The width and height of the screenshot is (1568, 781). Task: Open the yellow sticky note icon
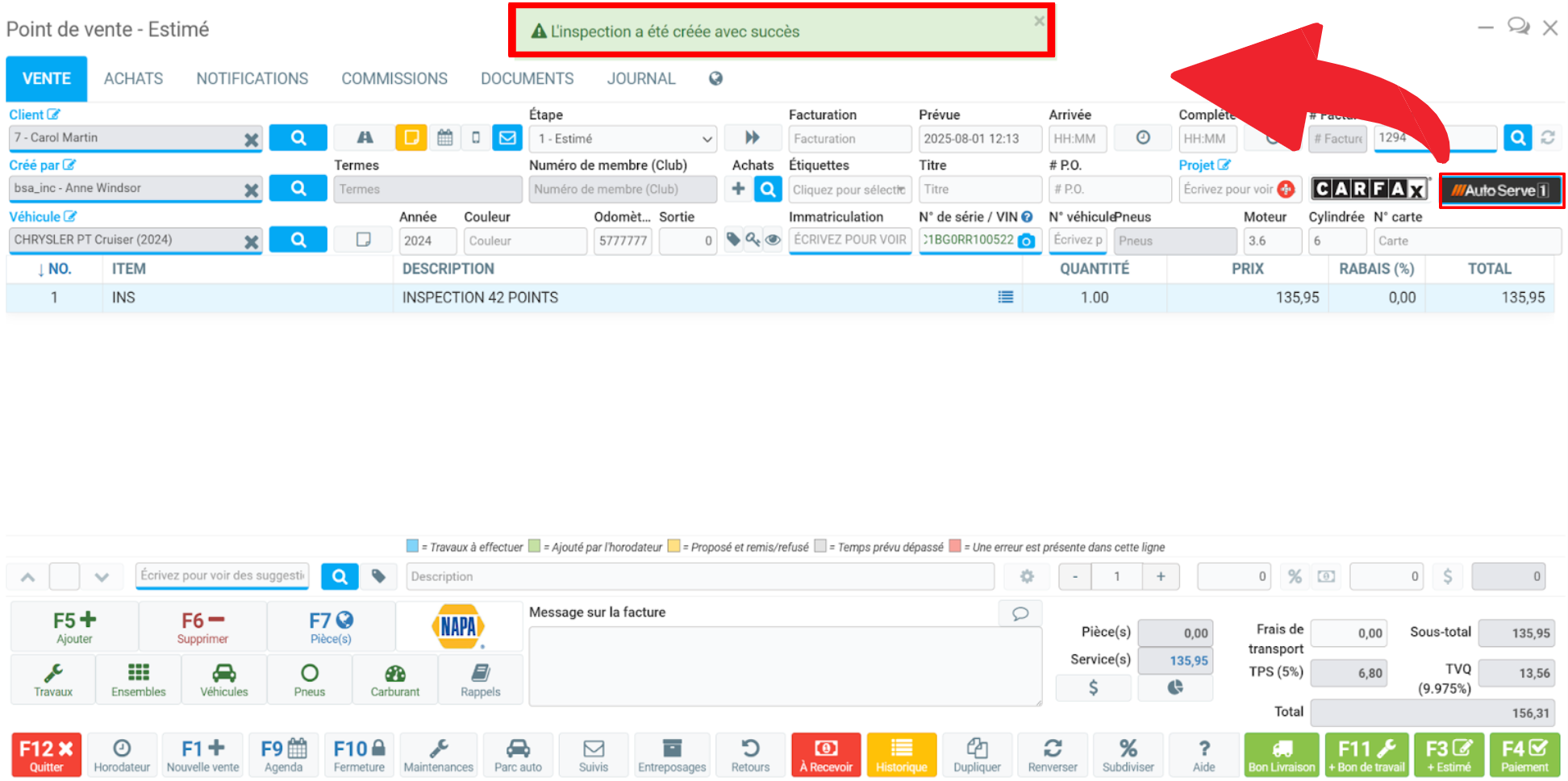tap(411, 138)
